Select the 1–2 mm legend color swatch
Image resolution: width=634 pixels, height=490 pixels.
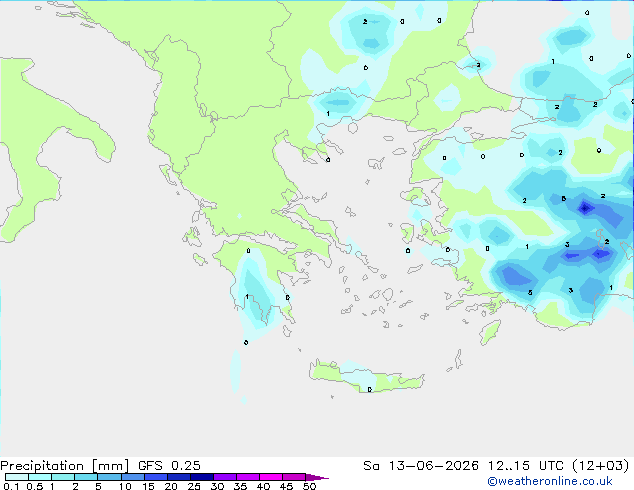coord(63,477)
